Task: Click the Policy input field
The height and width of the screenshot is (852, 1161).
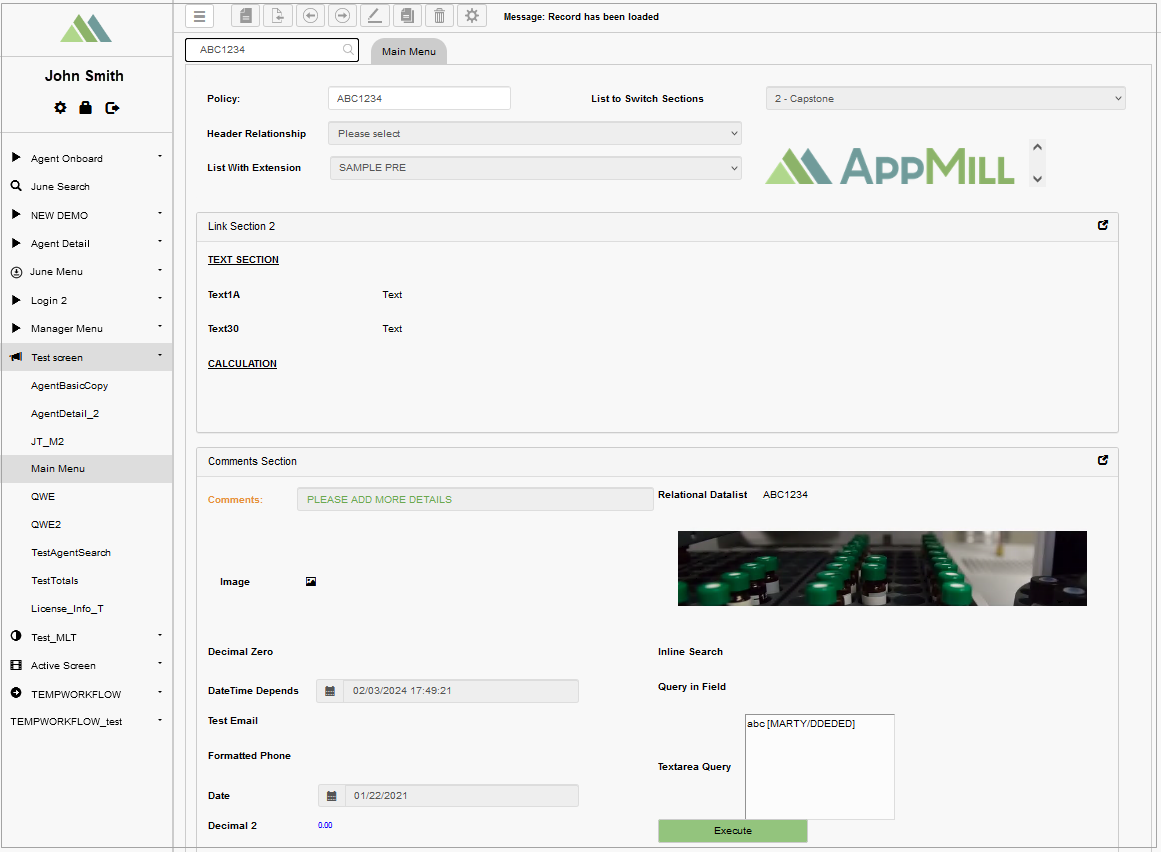Action: point(419,98)
